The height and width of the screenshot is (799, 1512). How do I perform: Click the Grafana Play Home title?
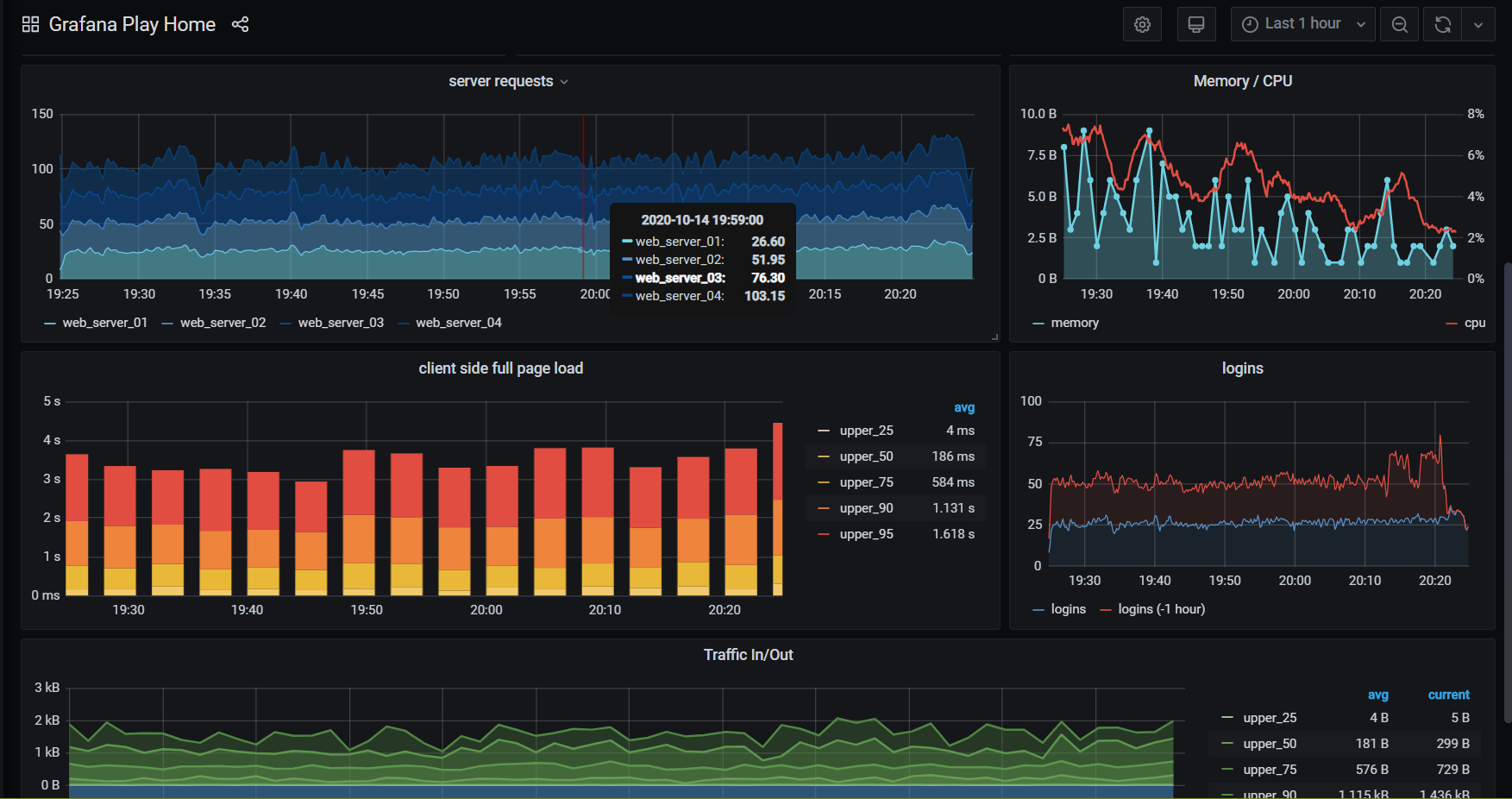[132, 24]
